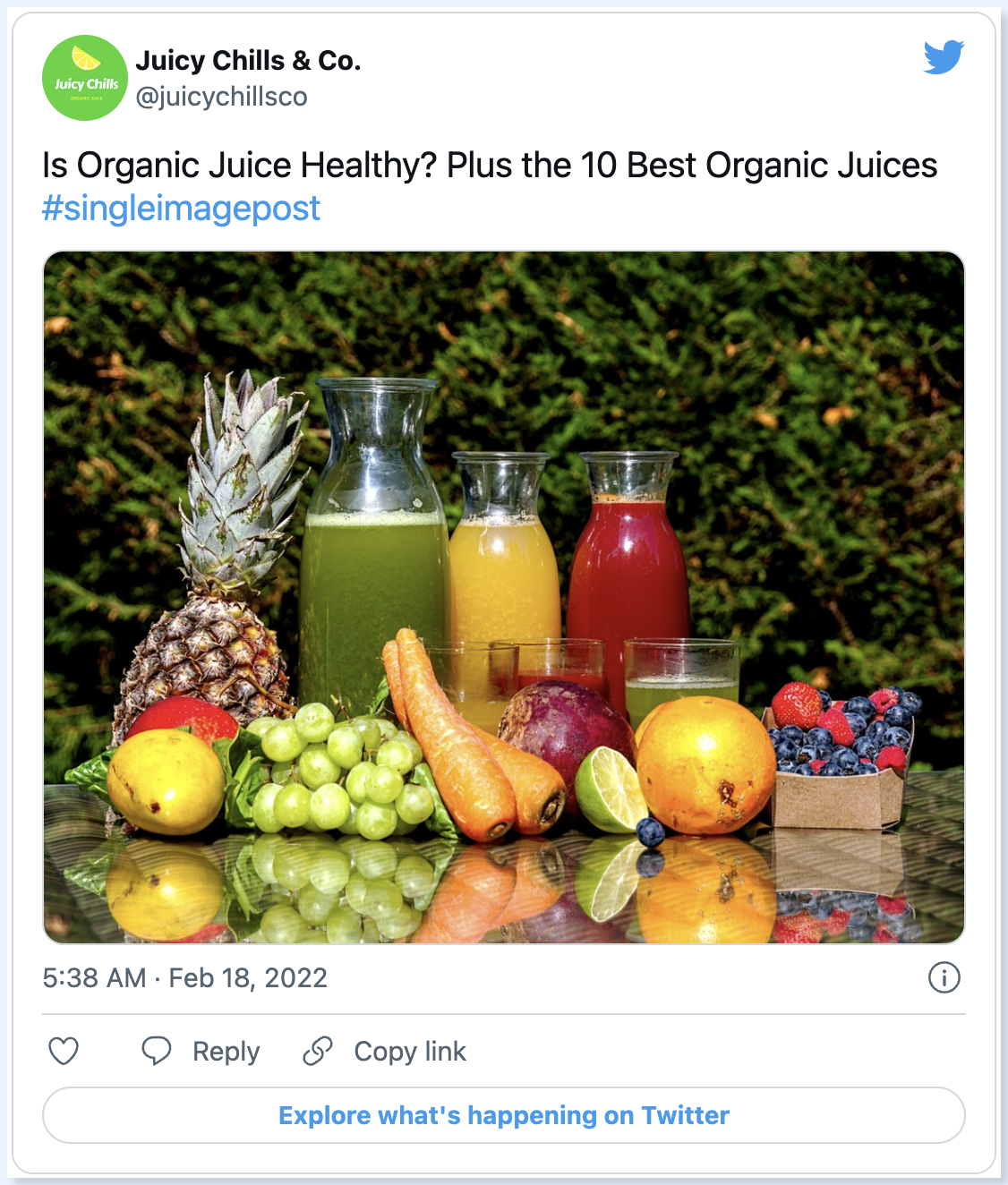Viewport: 1008px width, 1185px height.
Task: Click the orange fruit in the photo
Action: 705,766
